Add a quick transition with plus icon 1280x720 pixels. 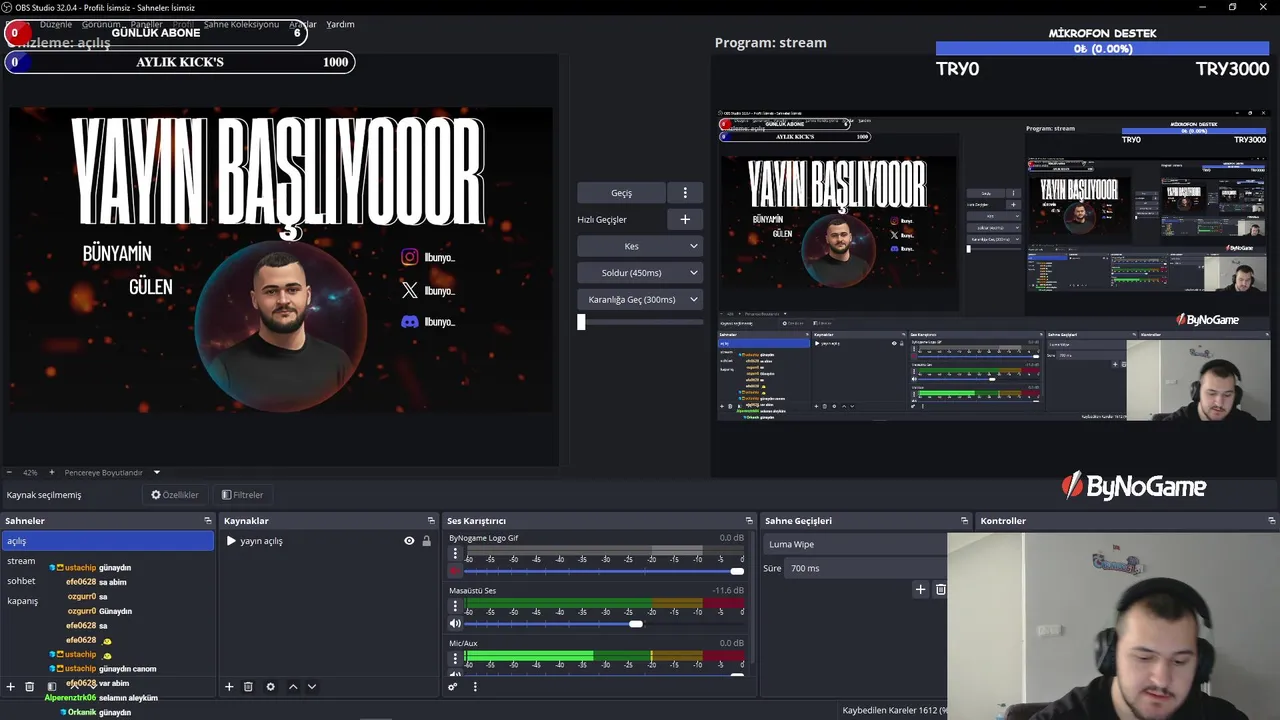tap(685, 219)
